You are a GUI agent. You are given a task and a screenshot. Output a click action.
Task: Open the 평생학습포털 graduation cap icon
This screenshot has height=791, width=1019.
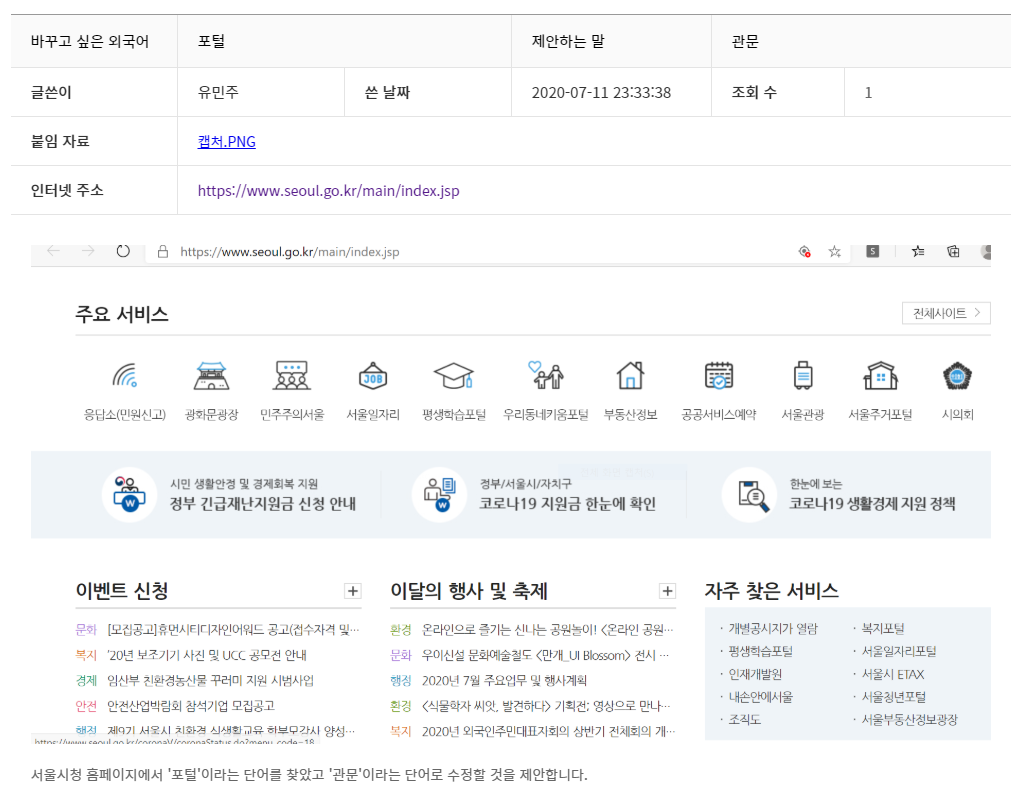453,377
